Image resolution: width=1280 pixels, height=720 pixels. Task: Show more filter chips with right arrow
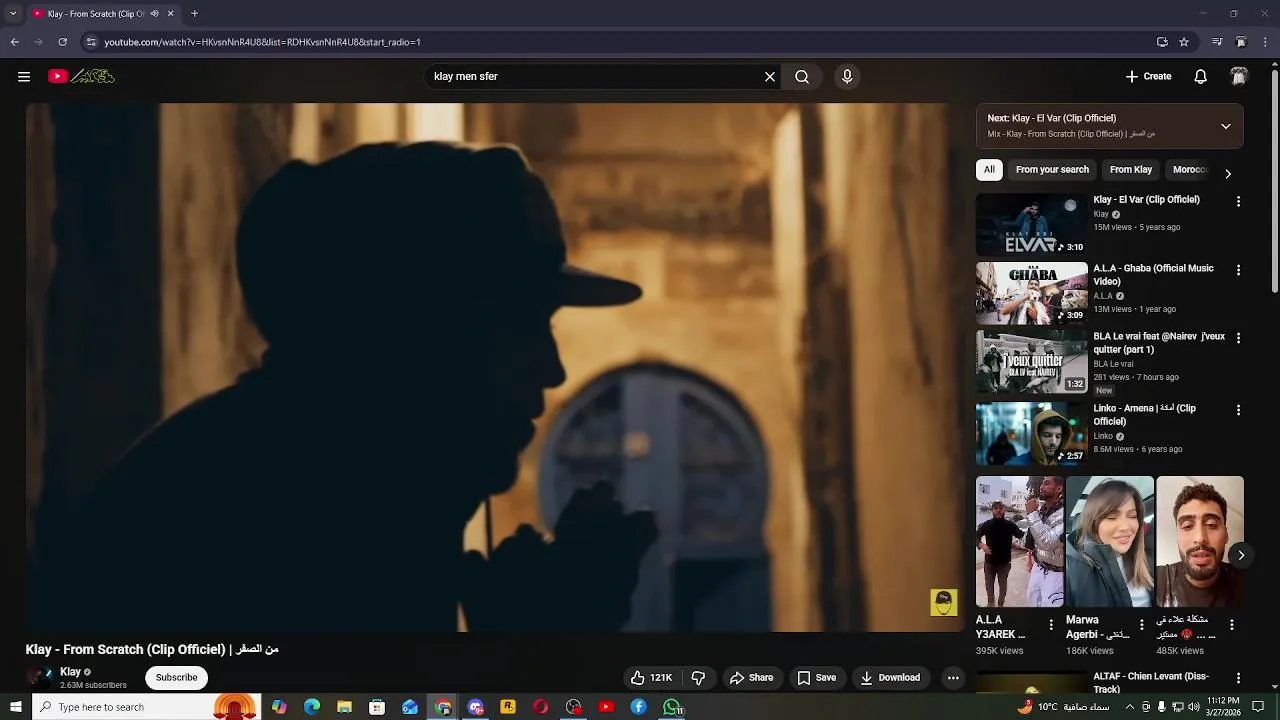click(1228, 173)
